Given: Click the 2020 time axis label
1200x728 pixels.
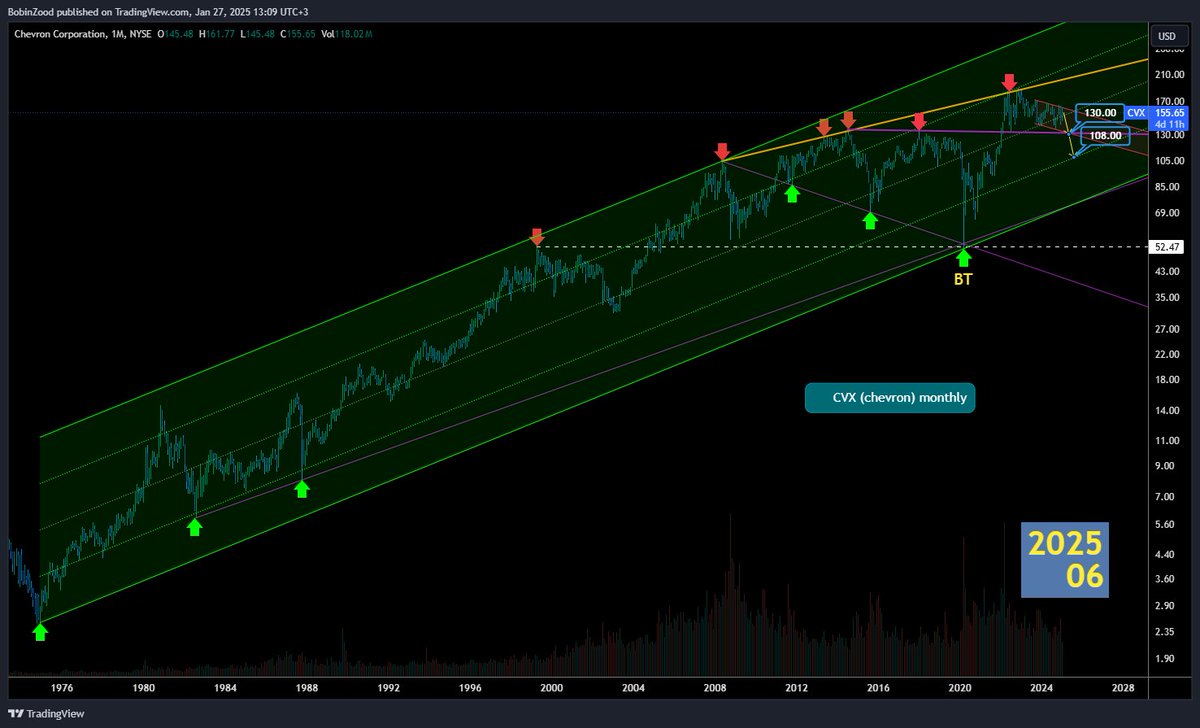Looking at the screenshot, I should pos(960,688).
